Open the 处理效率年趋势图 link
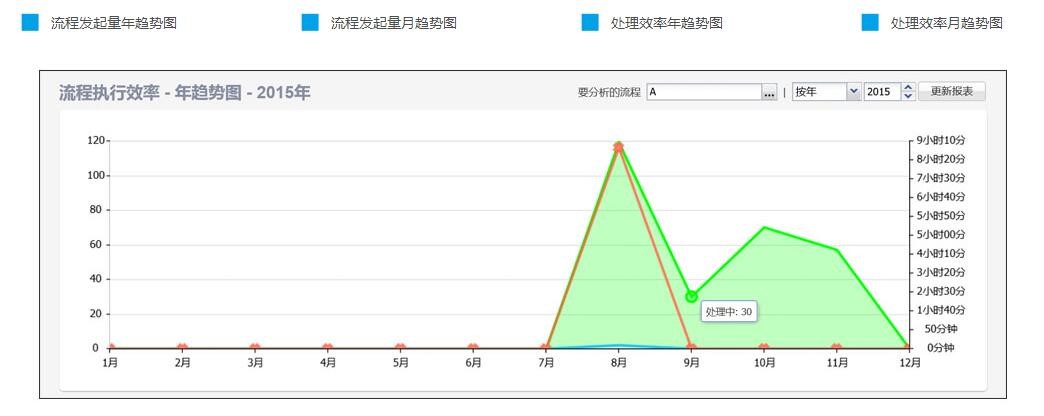1044x416 pixels. point(666,23)
